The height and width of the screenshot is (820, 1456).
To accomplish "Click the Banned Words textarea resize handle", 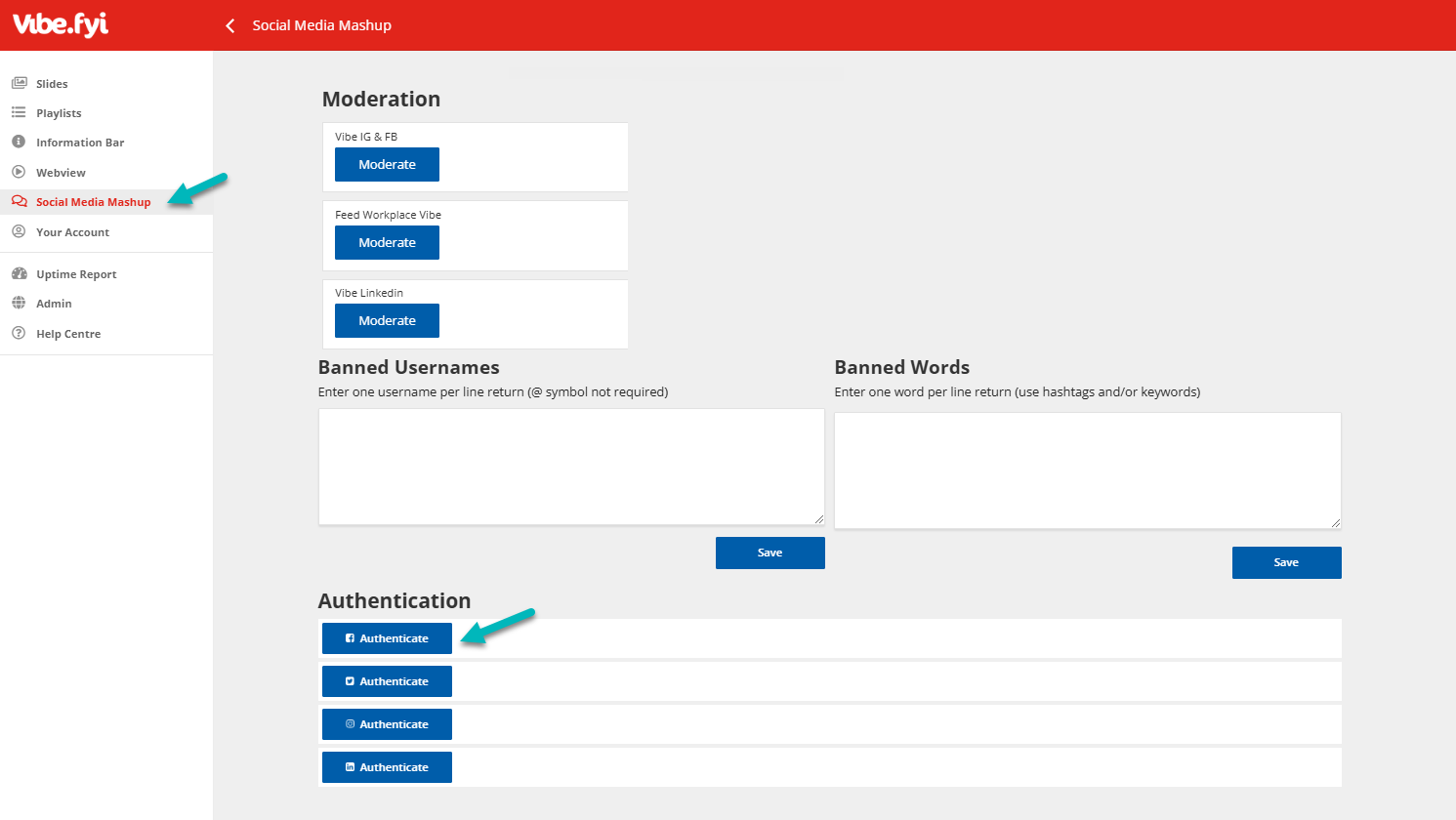I will coord(1335,522).
